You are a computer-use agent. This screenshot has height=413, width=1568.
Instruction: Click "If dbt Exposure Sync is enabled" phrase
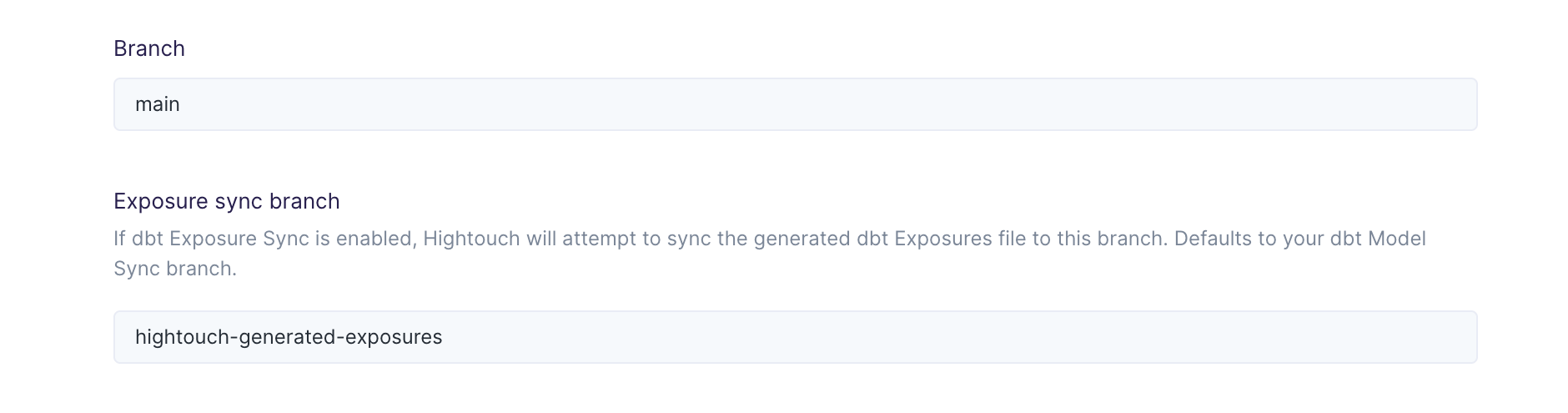264,239
